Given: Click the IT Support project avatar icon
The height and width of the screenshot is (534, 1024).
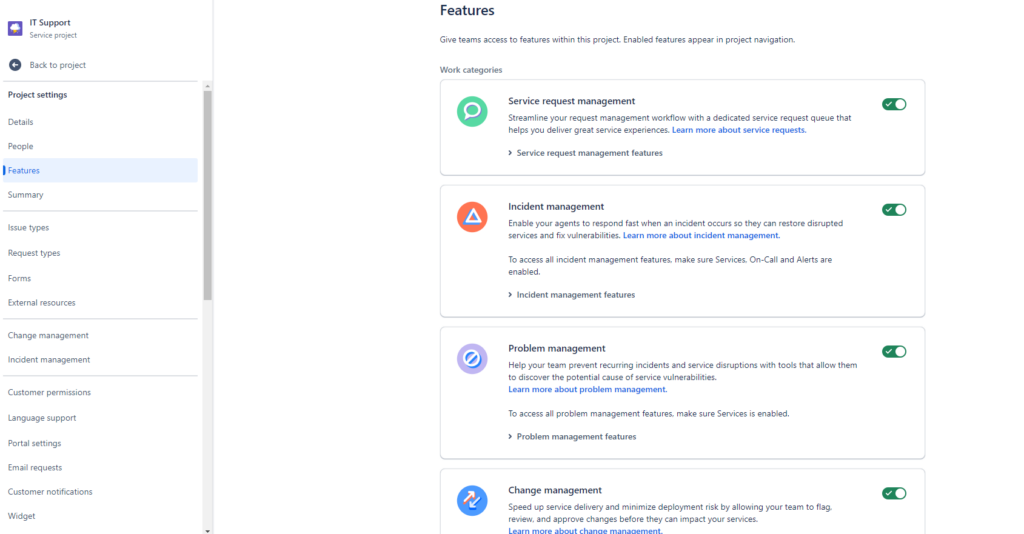Looking at the screenshot, I should pos(15,28).
